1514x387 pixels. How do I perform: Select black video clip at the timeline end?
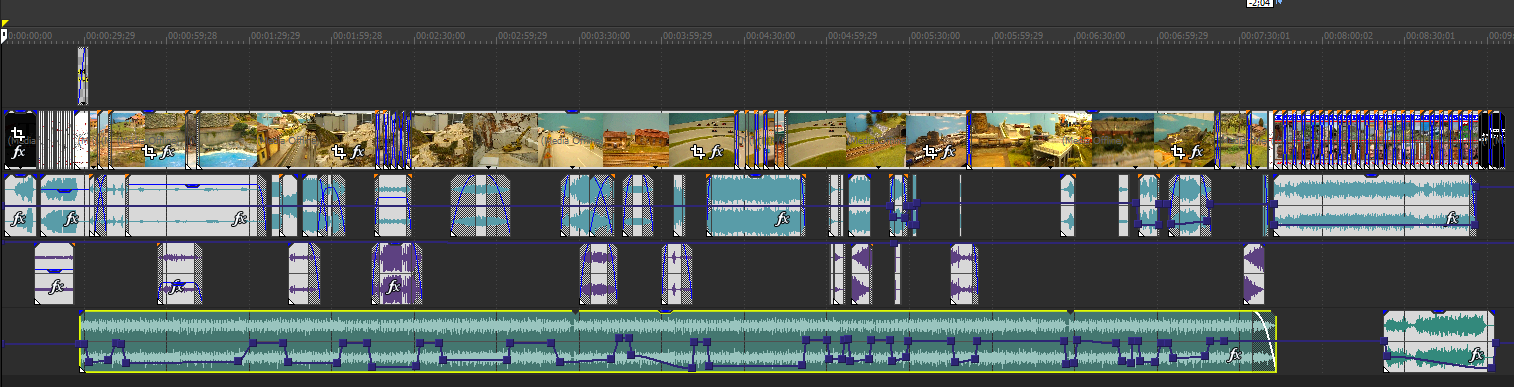(x=1493, y=139)
